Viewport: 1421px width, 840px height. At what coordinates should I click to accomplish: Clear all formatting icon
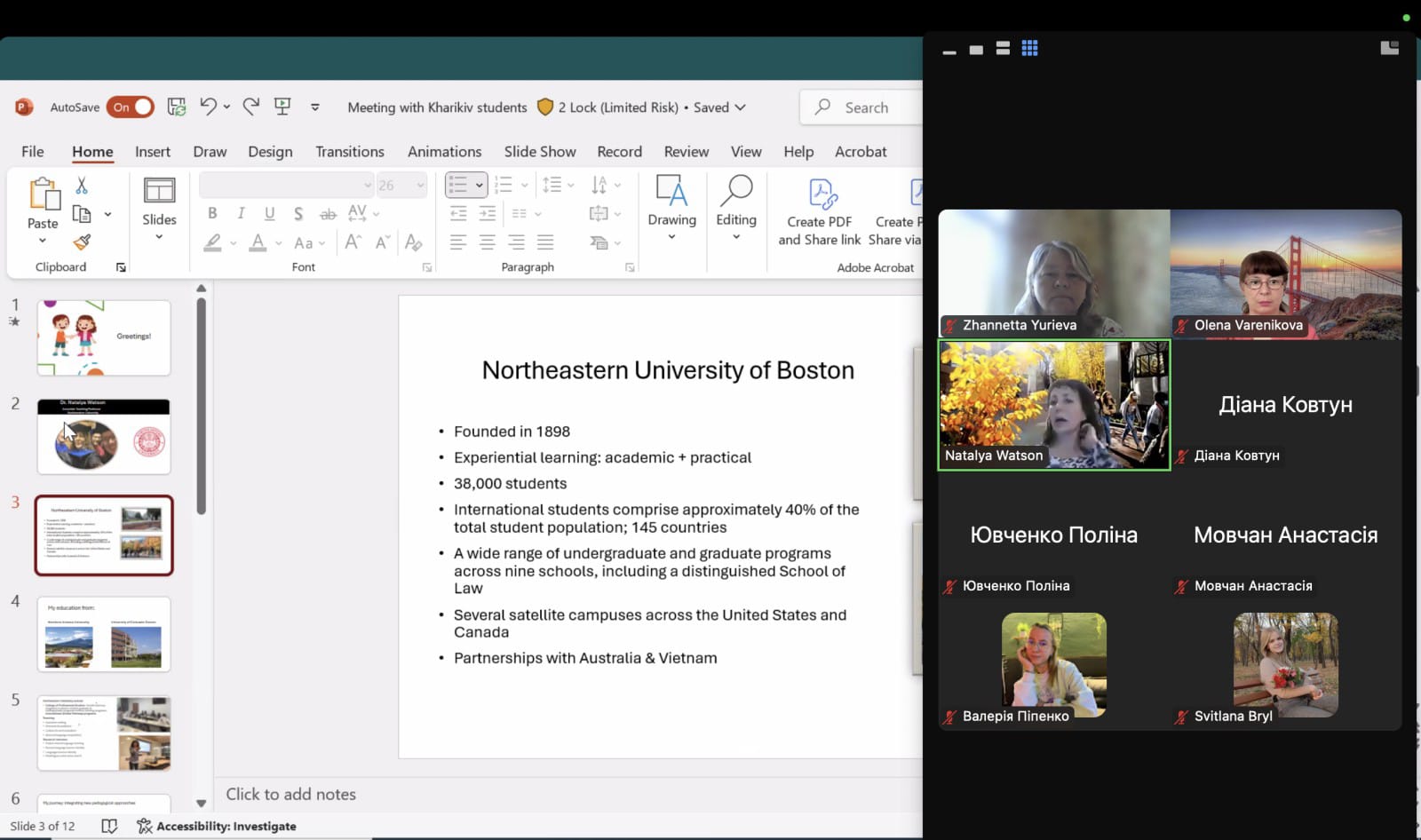413,242
